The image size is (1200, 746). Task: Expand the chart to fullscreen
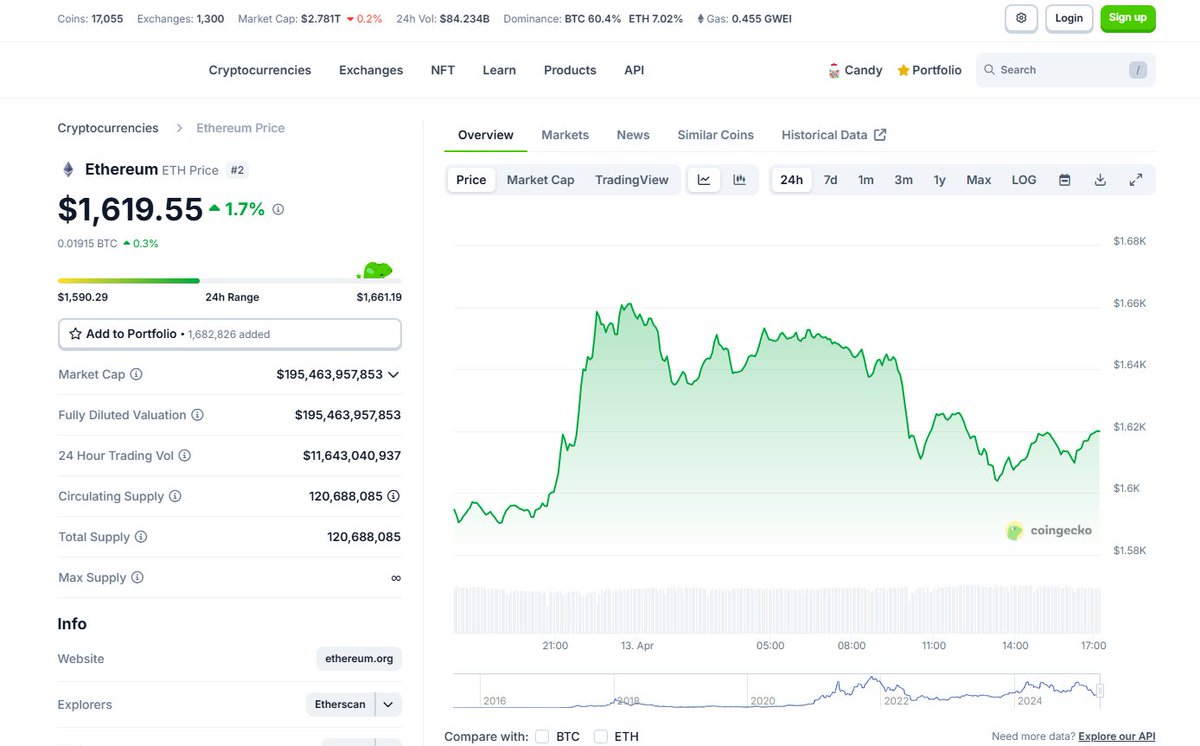[x=1136, y=179]
